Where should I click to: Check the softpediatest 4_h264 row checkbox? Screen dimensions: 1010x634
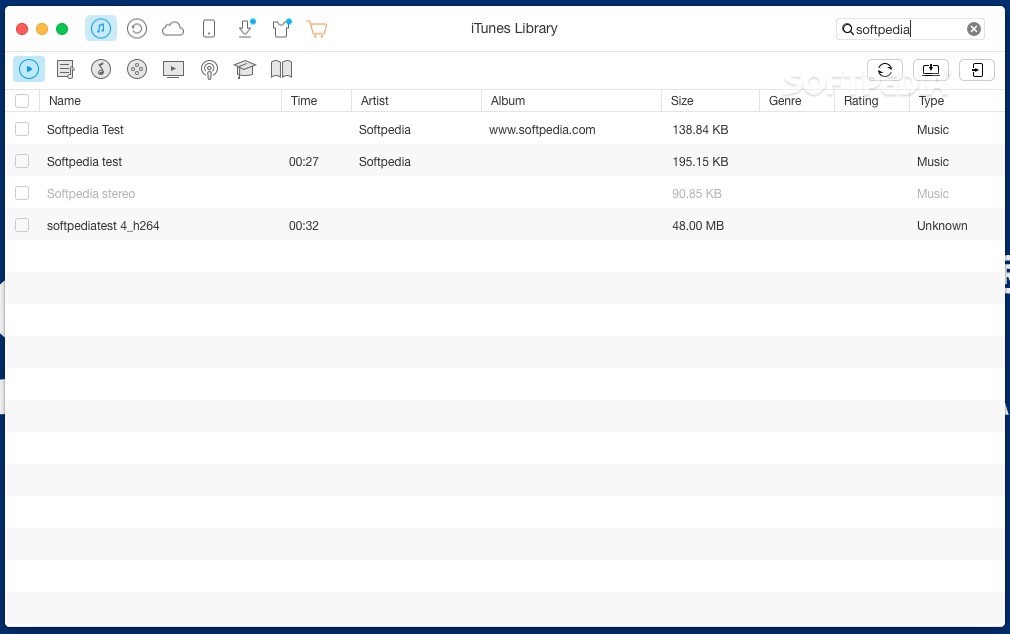click(22, 225)
